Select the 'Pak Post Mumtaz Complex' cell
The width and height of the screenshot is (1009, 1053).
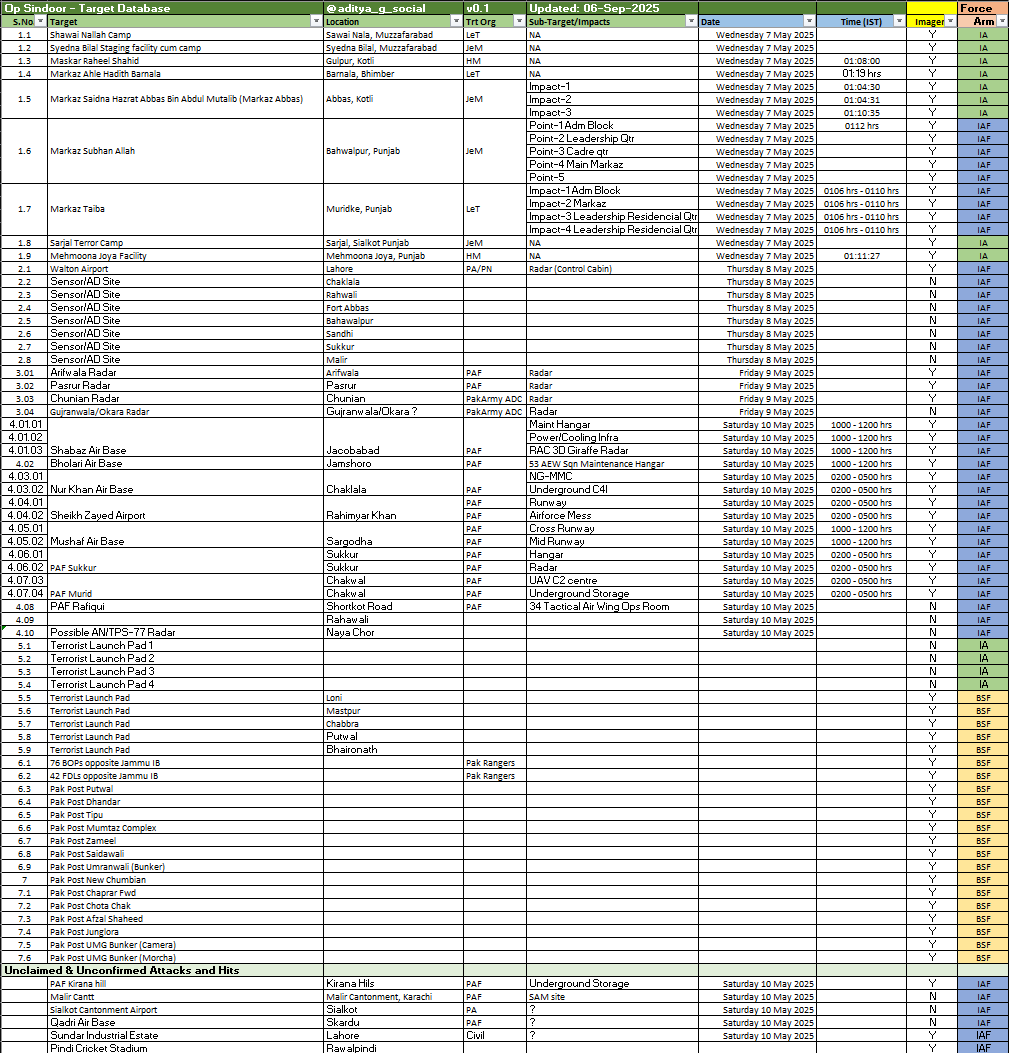[x=185, y=828]
